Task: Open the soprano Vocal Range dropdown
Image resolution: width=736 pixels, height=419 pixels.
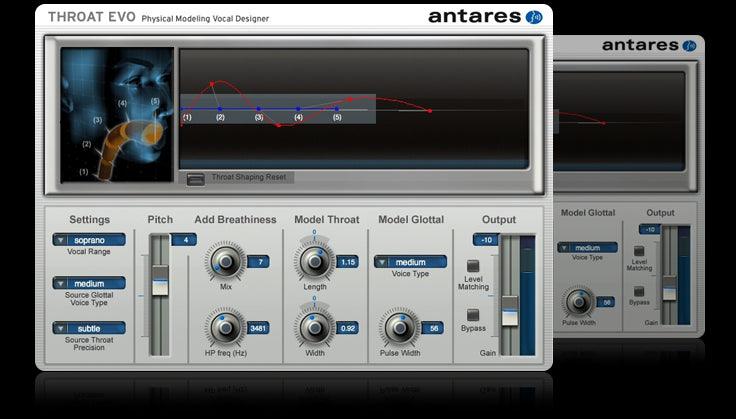Action: 89,240
